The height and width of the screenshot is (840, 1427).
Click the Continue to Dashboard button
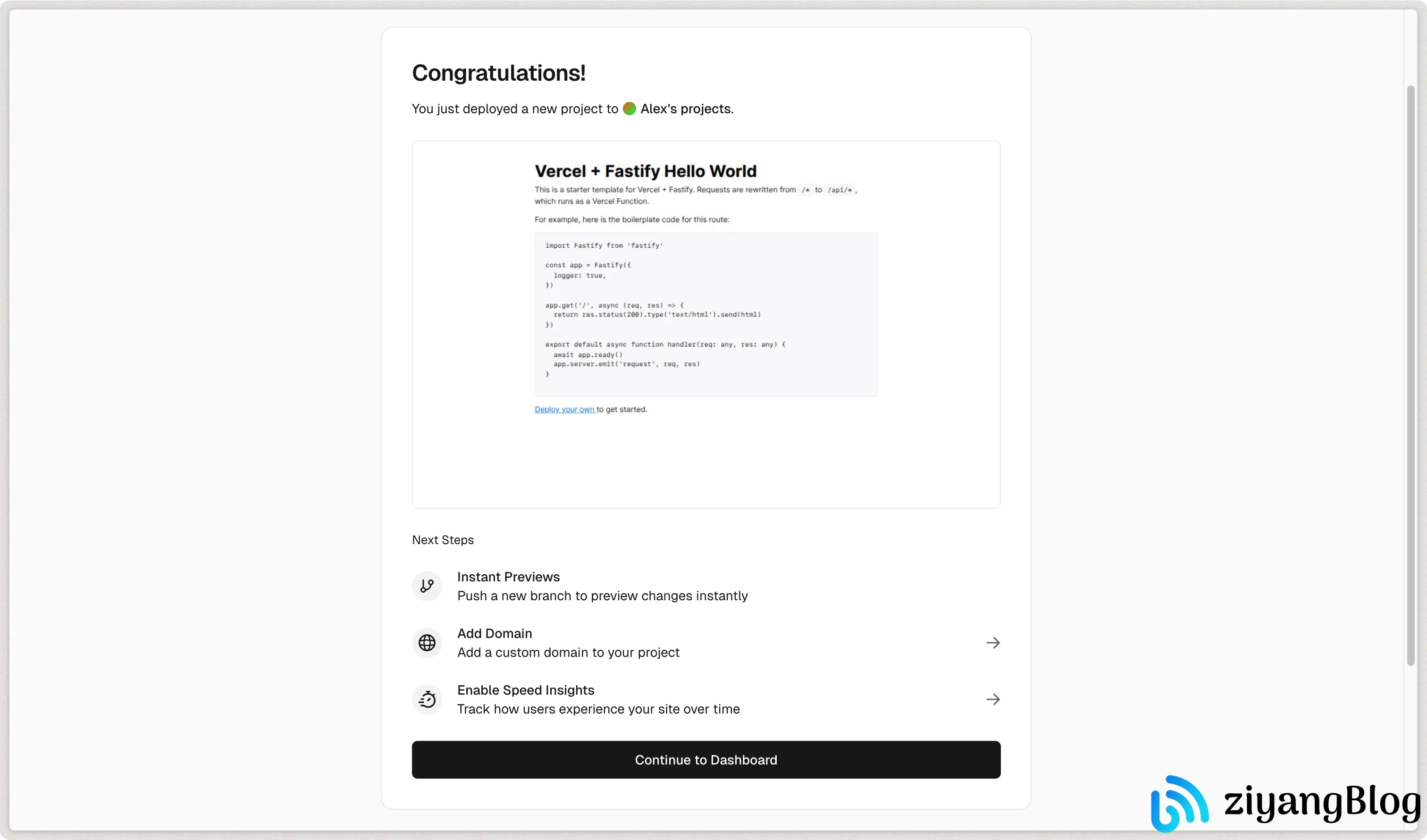pyautogui.click(x=705, y=760)
